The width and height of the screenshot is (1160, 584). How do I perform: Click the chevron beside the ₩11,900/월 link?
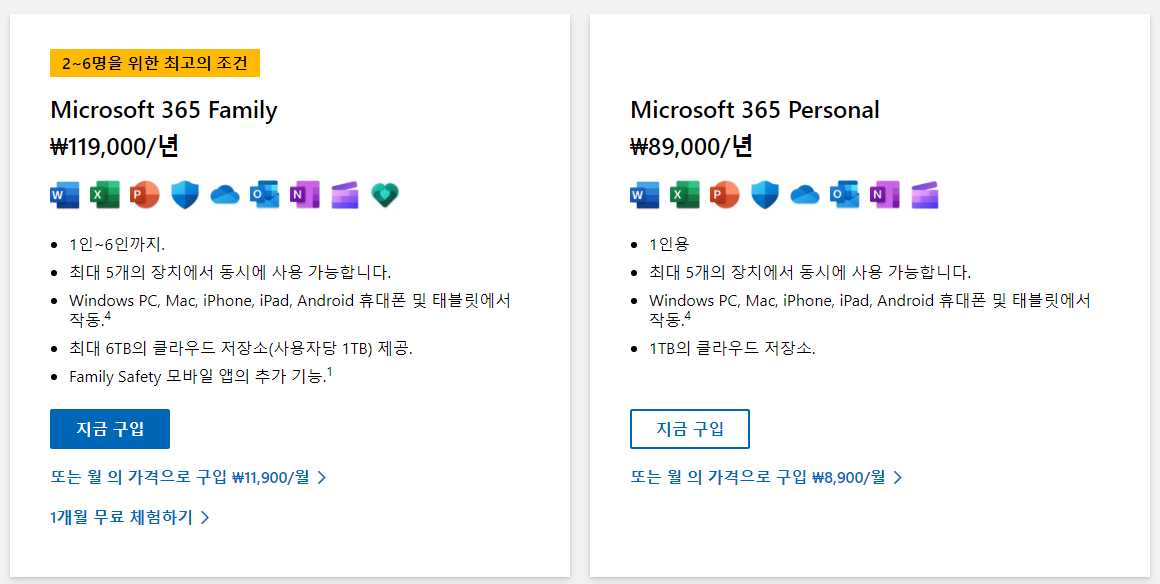tap(321, 478)
